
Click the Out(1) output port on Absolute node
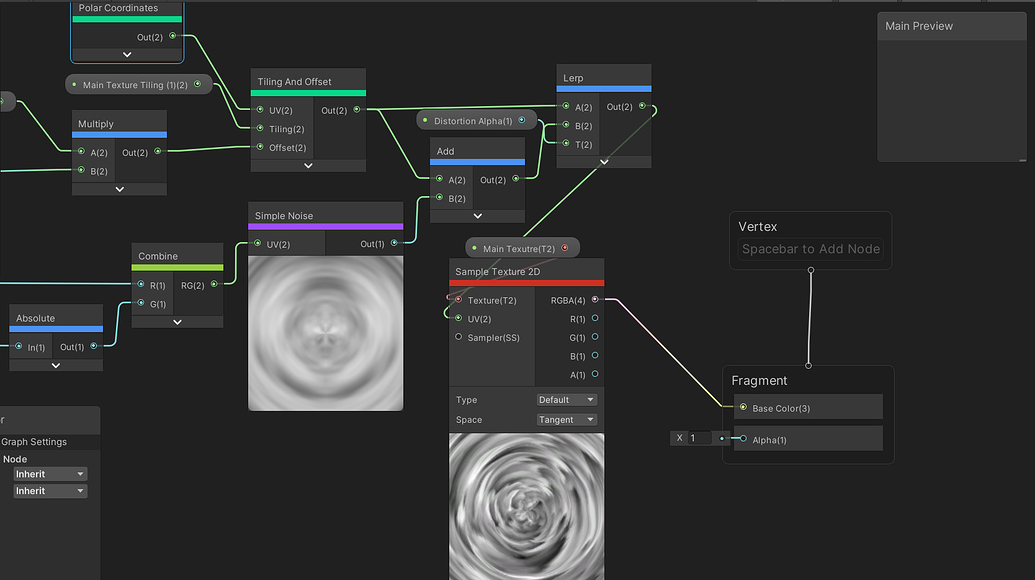[95, 347]
